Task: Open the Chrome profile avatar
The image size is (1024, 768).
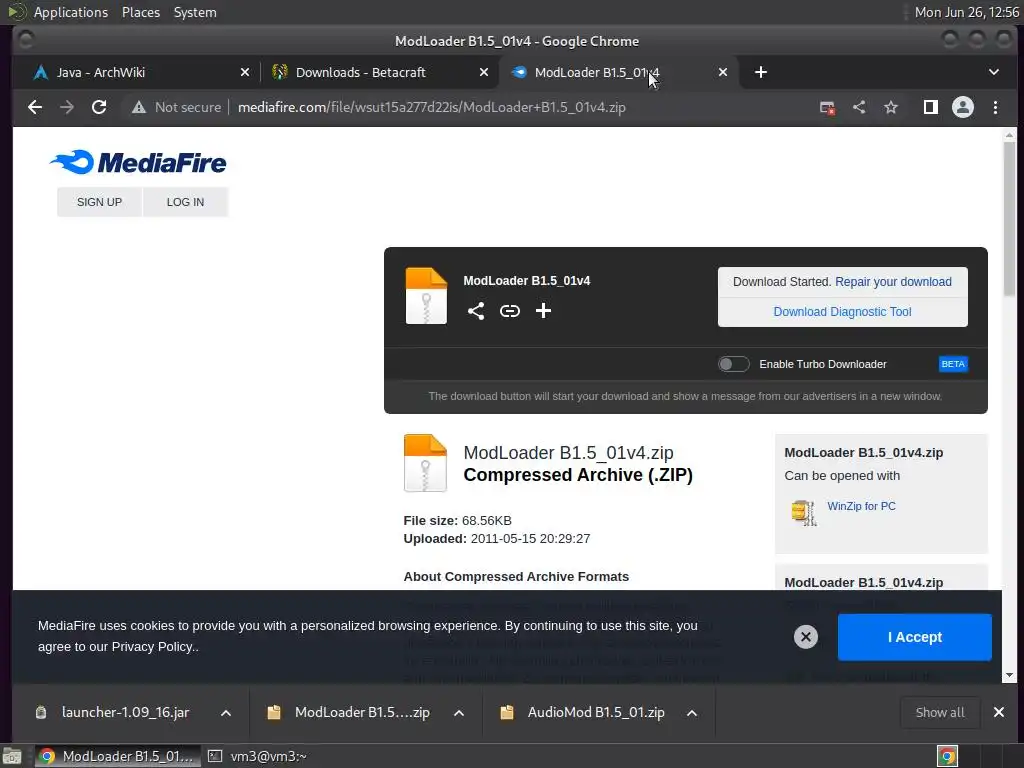Action: pyautogui.click(x=963, y=107)
